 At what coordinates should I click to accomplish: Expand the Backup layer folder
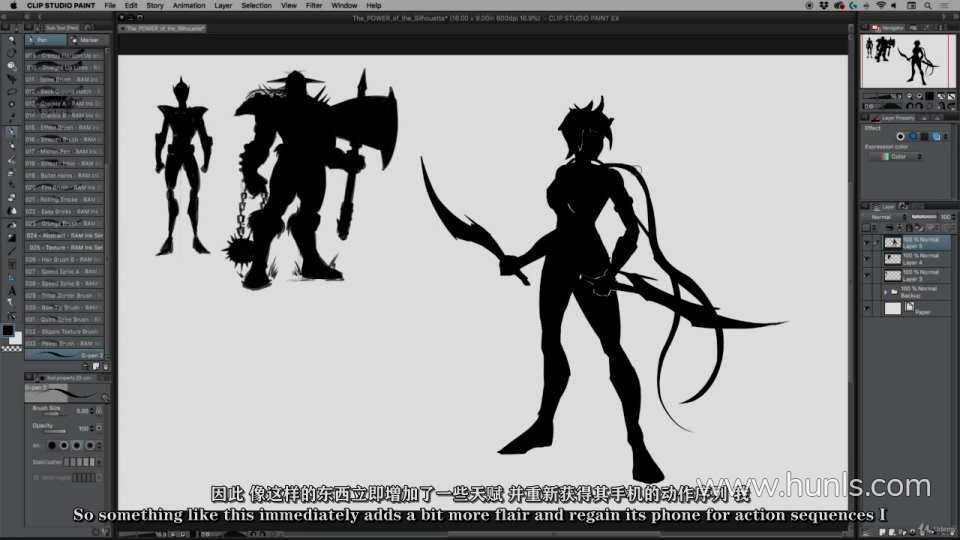point(886,291)
